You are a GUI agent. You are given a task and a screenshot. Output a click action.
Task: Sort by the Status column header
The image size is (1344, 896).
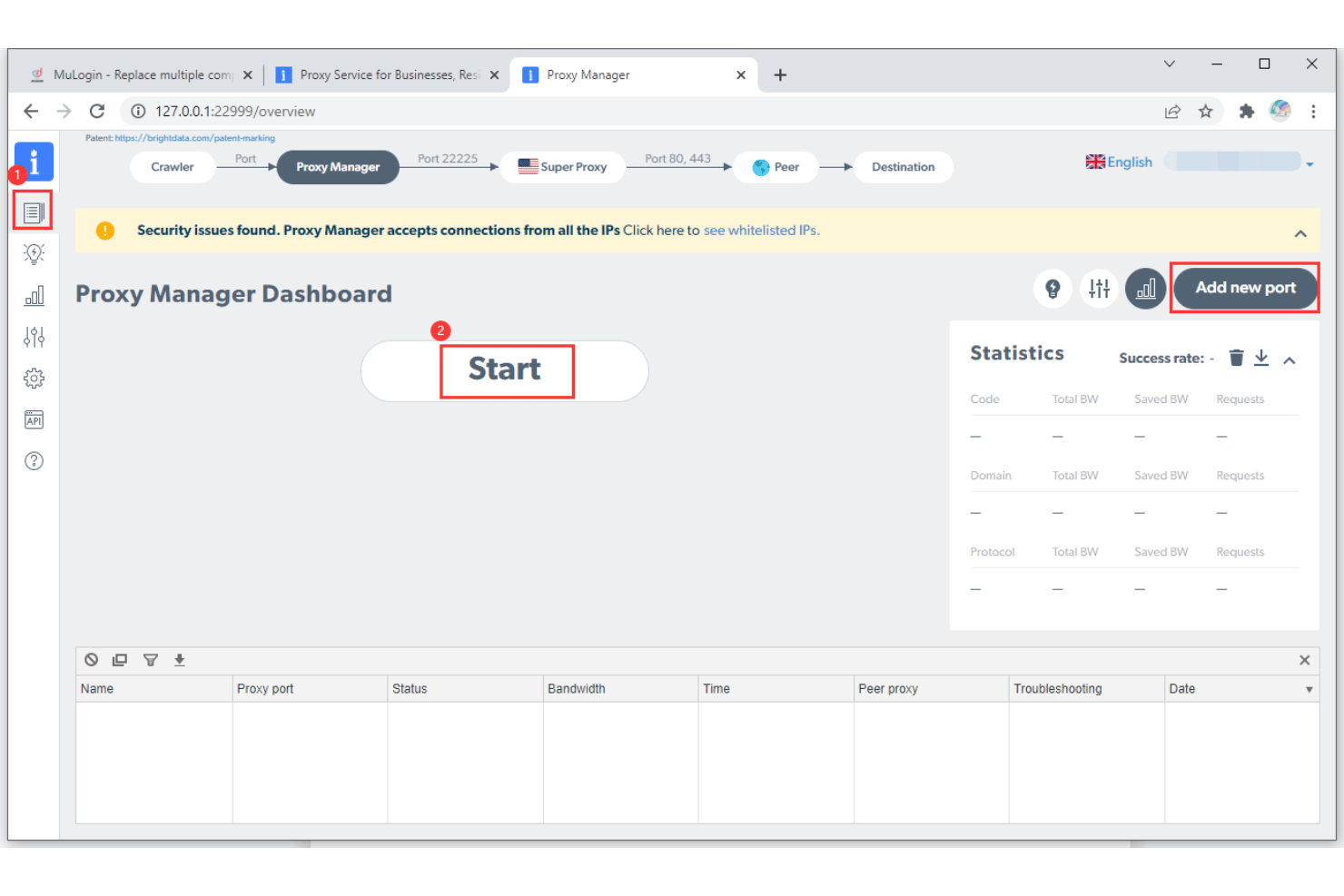[x=465, y=689]
